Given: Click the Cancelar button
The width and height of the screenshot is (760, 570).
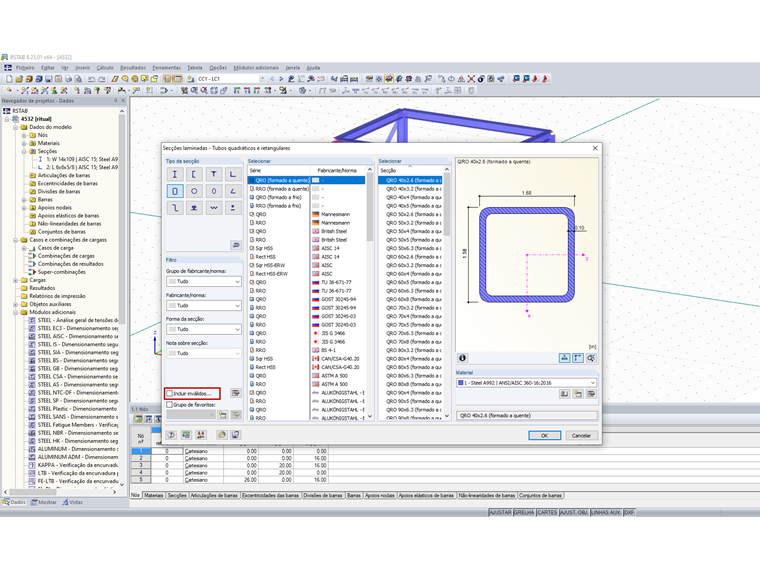Looking at the screenshot, I should (x=581, y=435).
